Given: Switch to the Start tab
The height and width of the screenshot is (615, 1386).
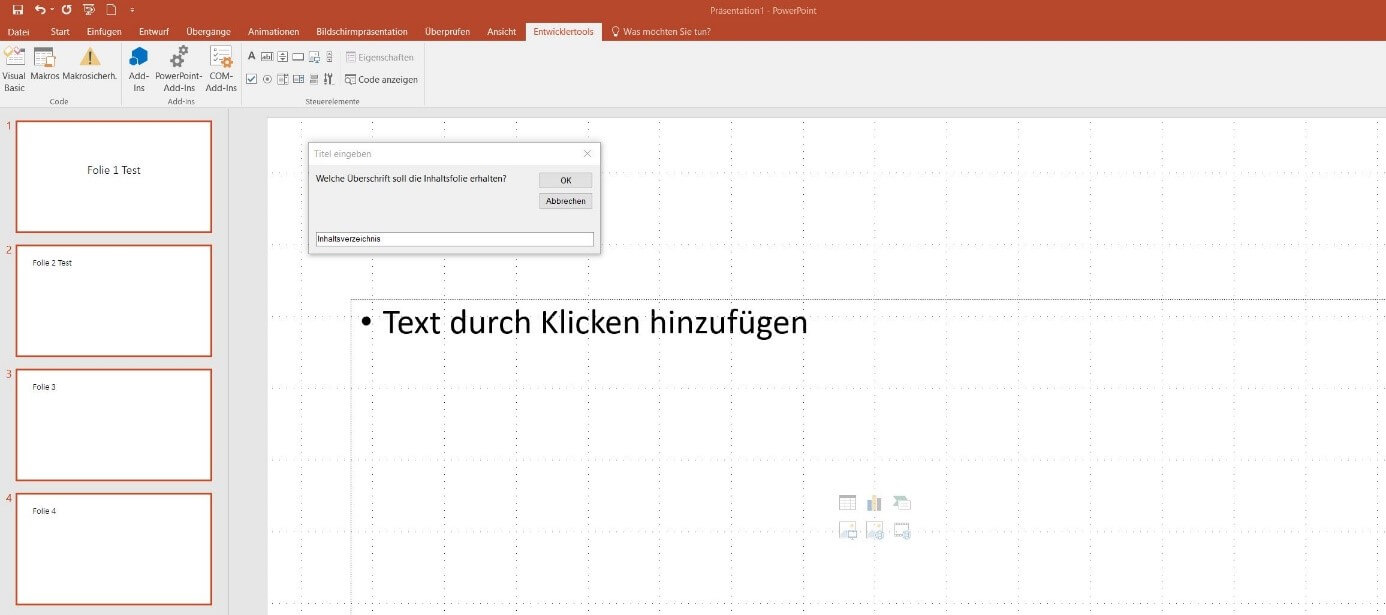Looking at the screenshot, I should click(60, 32).
